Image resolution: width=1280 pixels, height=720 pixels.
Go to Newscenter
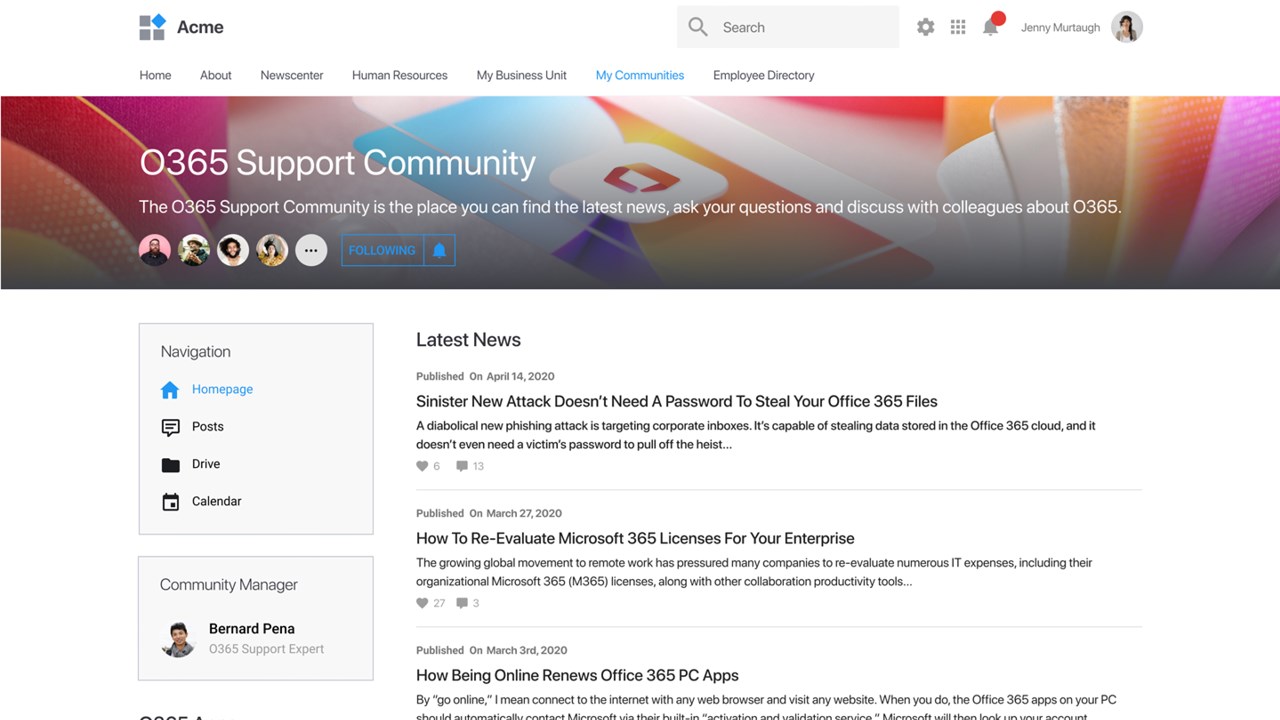click(x=292, y=75)
